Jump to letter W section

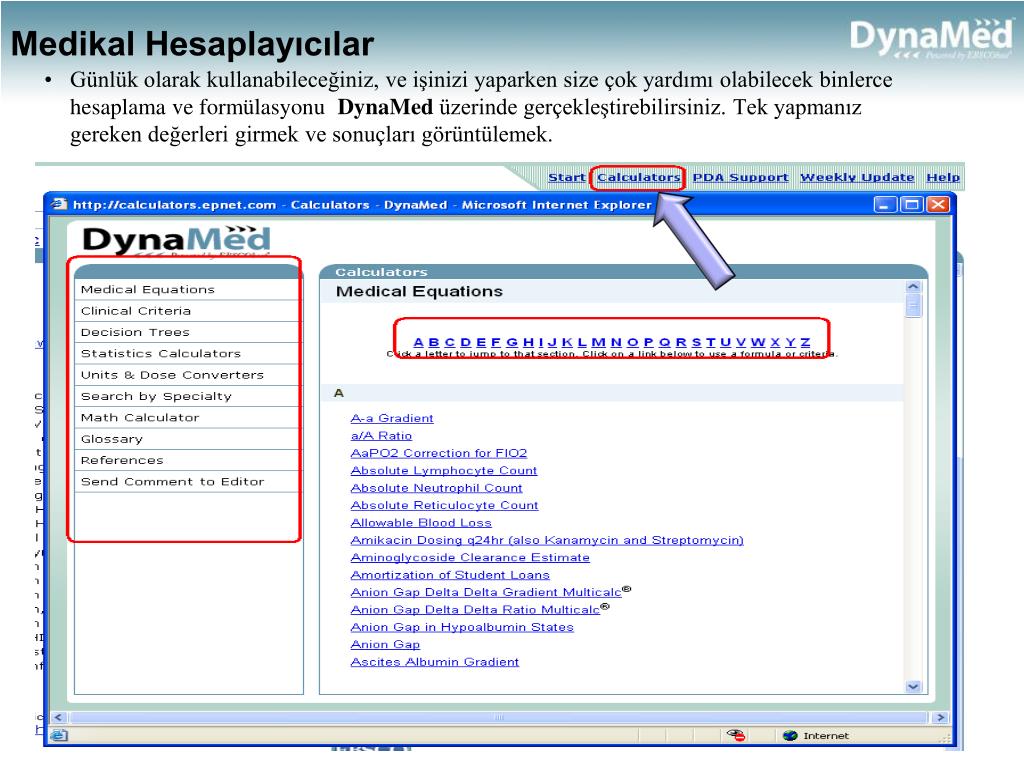click(x=758, y=342)
